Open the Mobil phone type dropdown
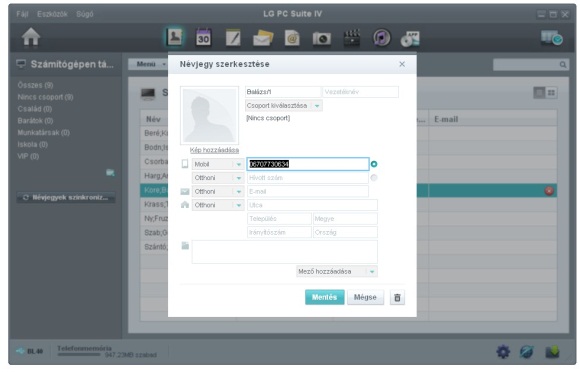Image resolution: width=580 pixels, height=372 pixels. (x=218, y=164)
